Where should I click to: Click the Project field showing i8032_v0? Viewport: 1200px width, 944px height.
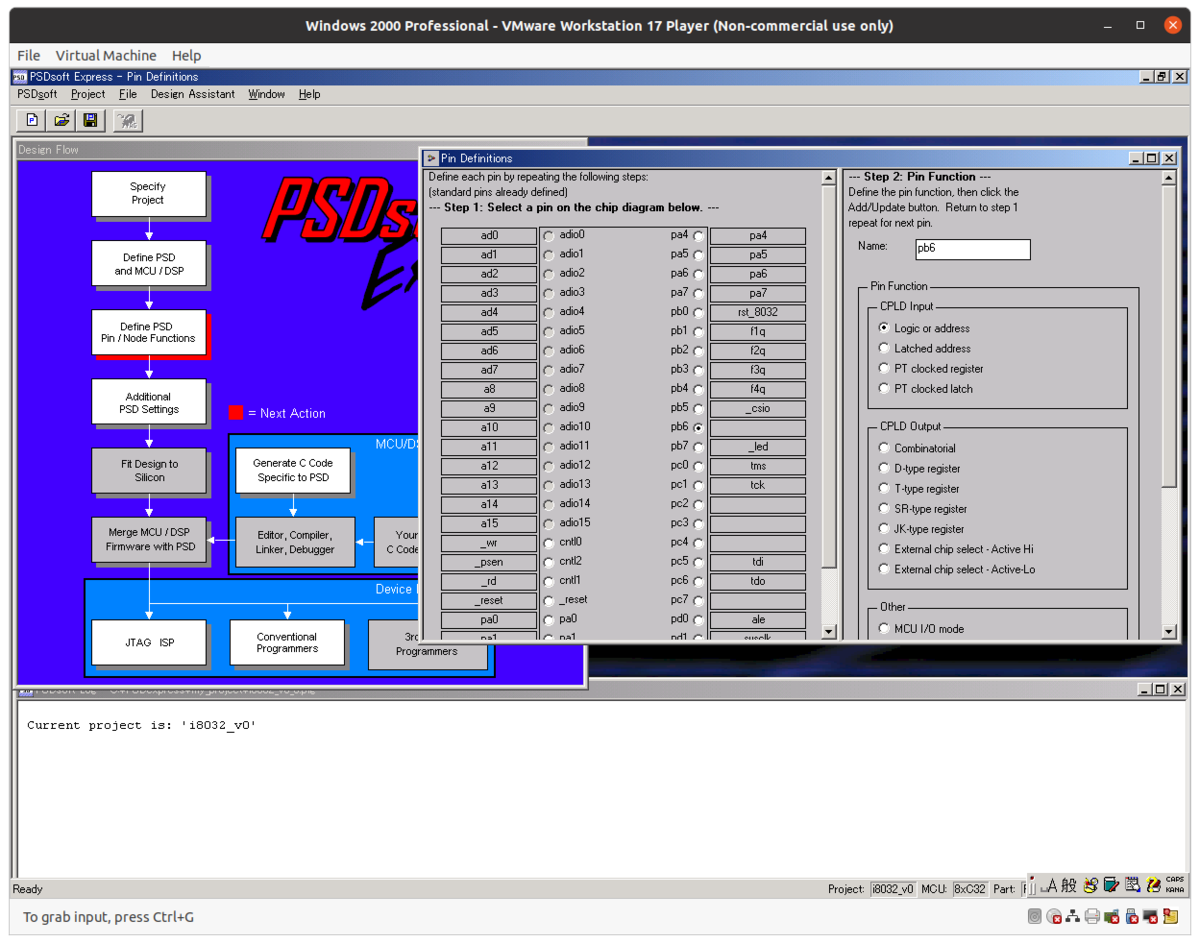[892, 889]
